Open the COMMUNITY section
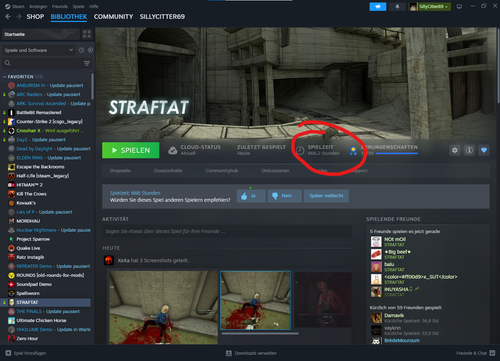The height and width of the screenshot is (361, 500). pyautogui.click(x=113, y=17)
